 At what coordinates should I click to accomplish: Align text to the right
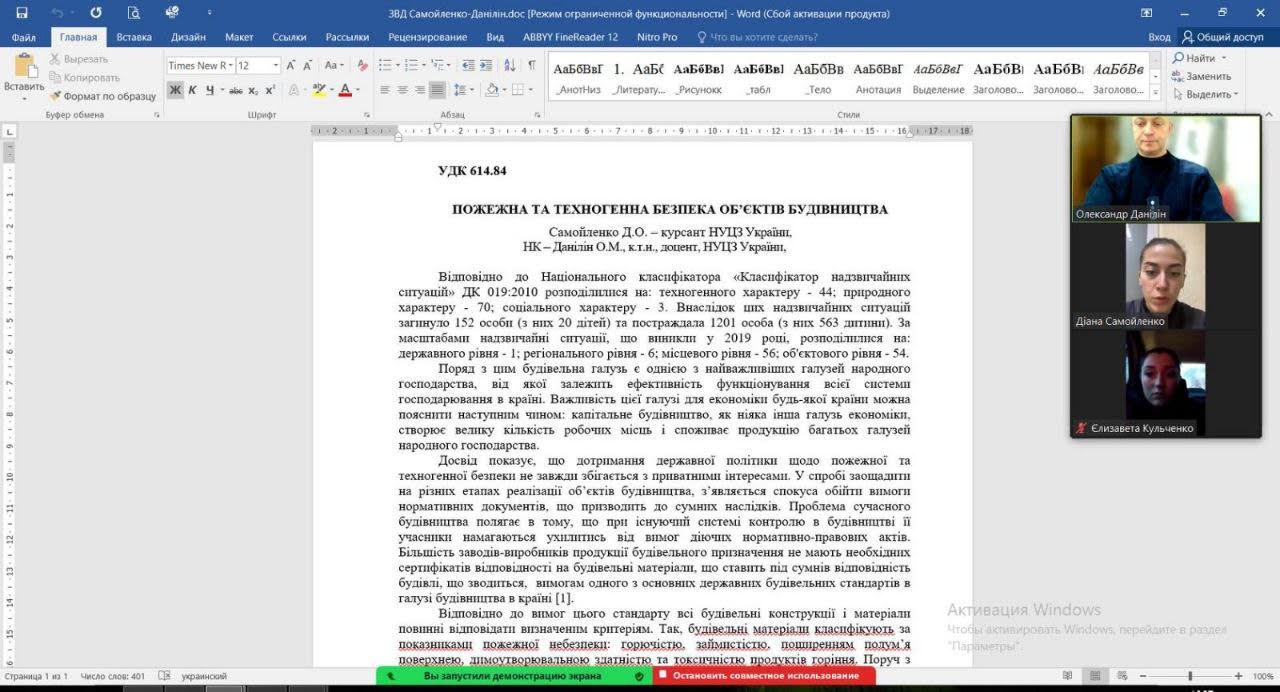point(420,90)
